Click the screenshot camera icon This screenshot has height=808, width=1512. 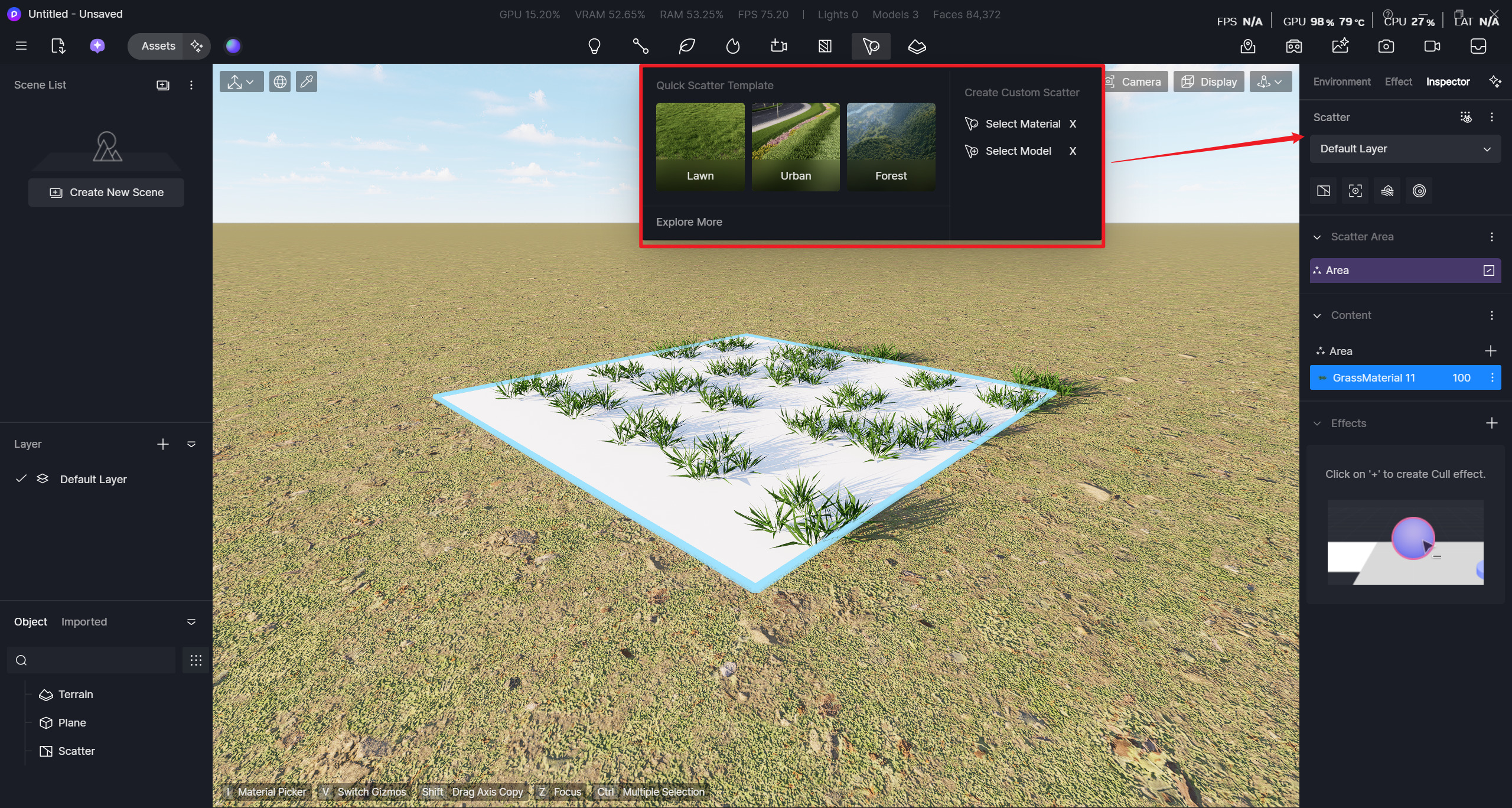click(1386, 46)
